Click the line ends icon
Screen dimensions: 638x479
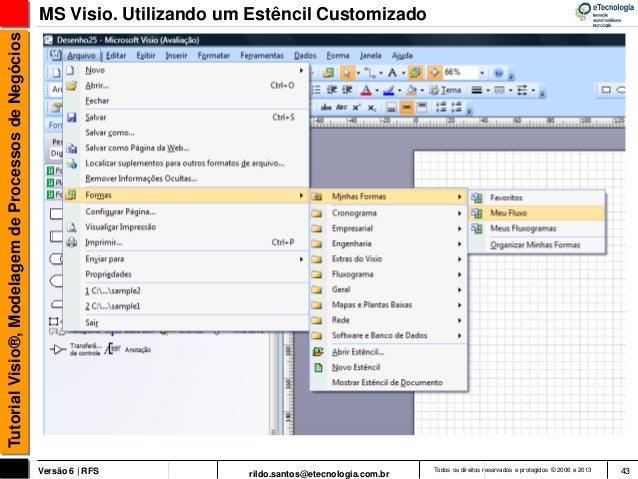pyautogui.click(x=522, y=90)
